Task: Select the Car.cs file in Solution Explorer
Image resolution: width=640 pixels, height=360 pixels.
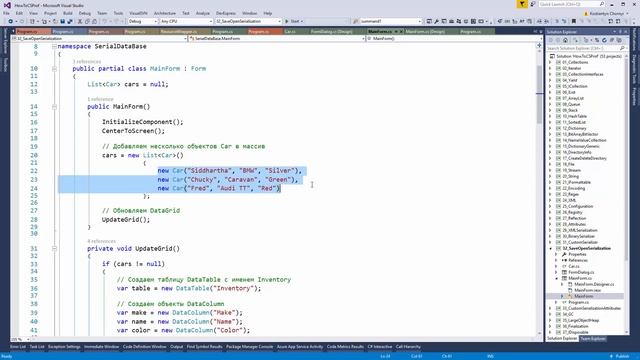Action: [574, 266]
